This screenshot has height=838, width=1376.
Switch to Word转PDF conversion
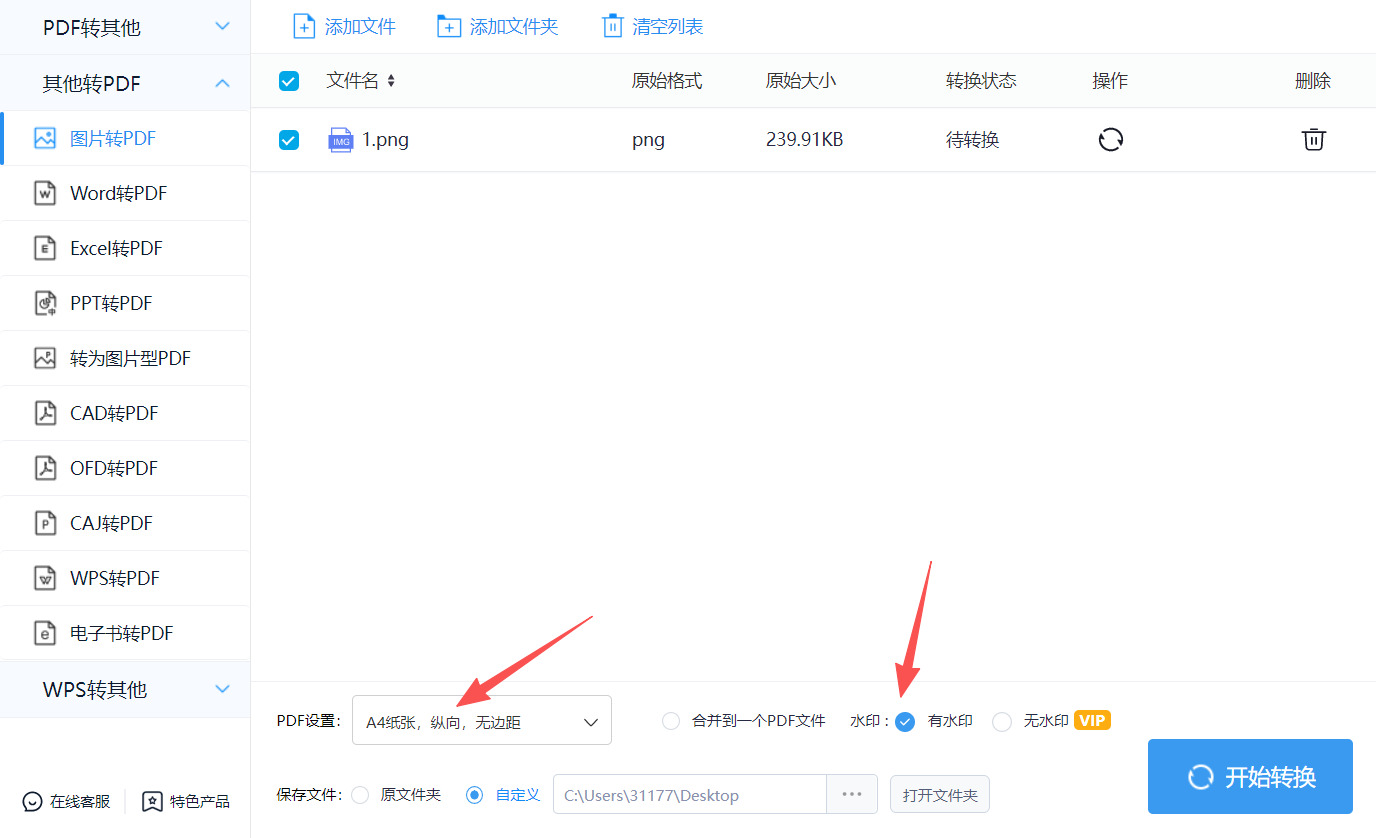tap(127, 193)
